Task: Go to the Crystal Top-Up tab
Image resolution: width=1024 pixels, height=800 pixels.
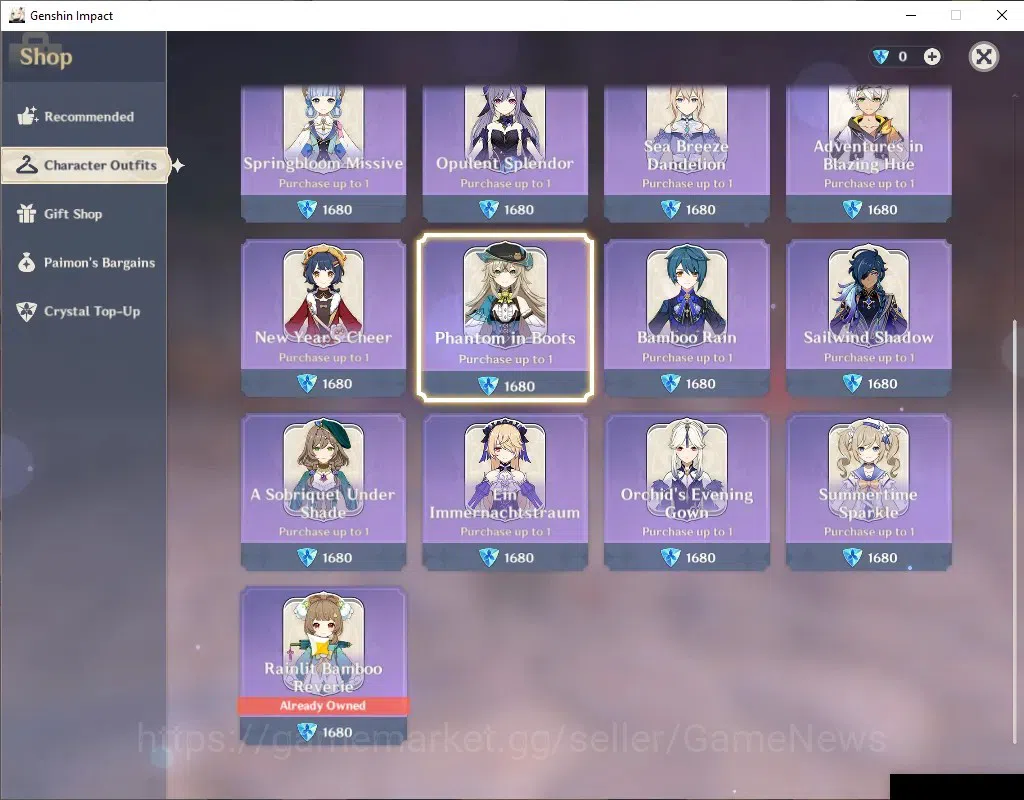Action: tap(84, 312)
